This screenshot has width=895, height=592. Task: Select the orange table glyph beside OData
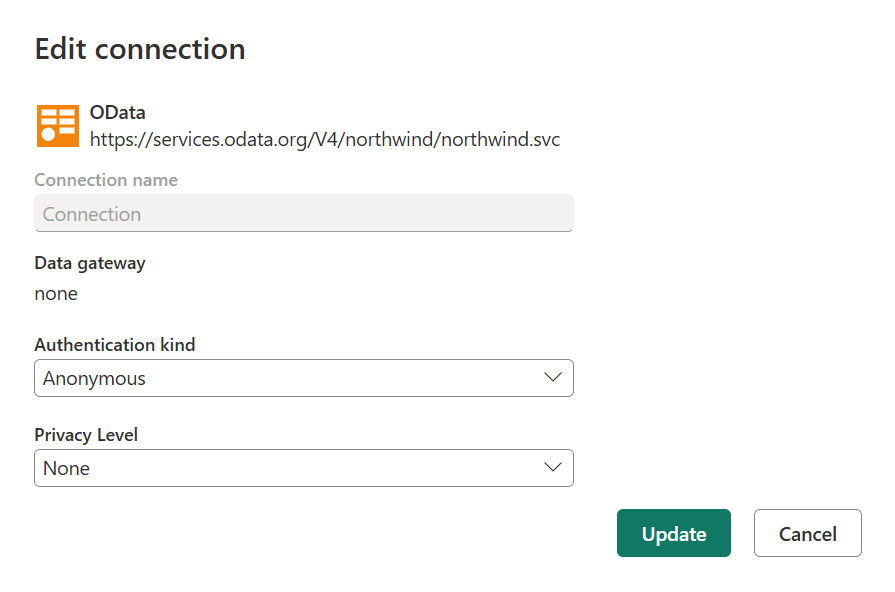point(57,125)
